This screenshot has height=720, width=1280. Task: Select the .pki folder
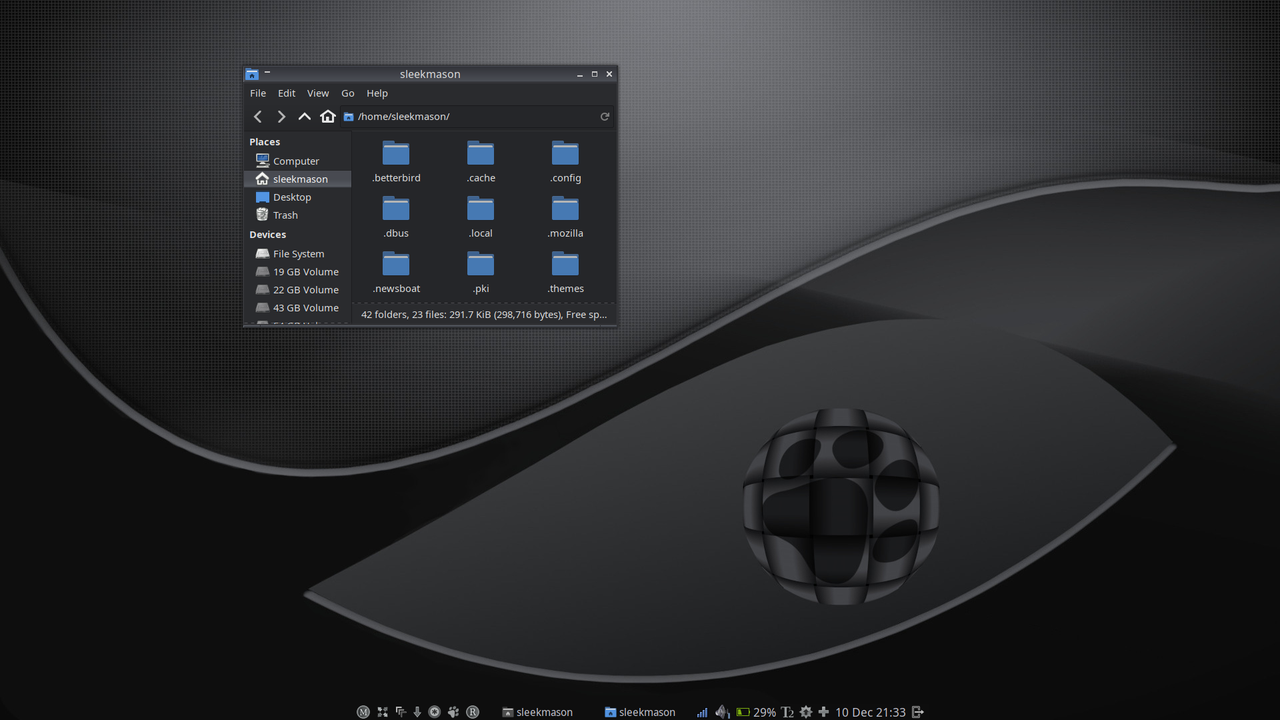(481, 272)
